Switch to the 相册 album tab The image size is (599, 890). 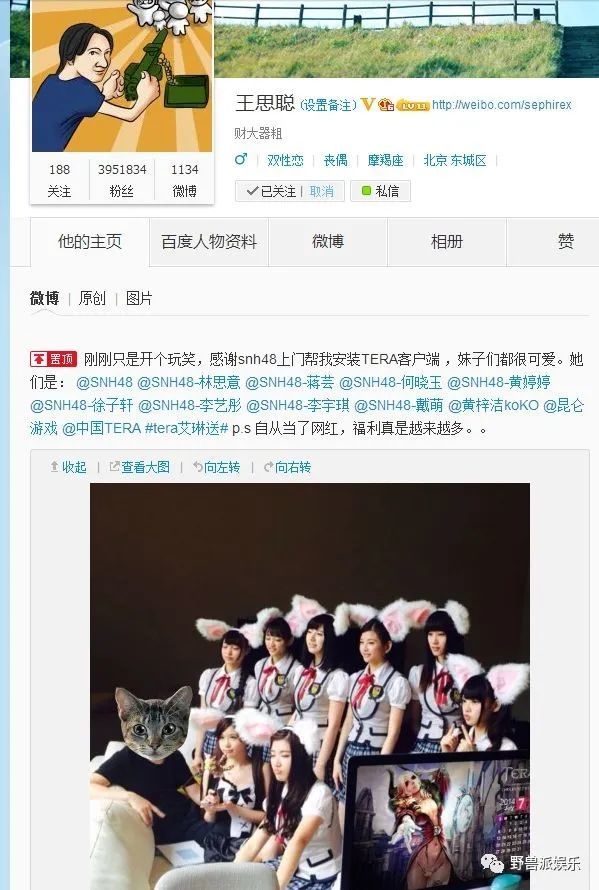pos(447,242)
